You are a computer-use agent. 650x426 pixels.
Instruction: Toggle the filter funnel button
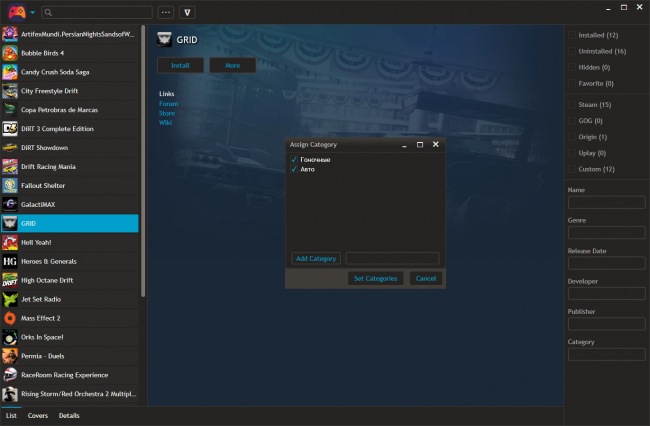[187, 12]
